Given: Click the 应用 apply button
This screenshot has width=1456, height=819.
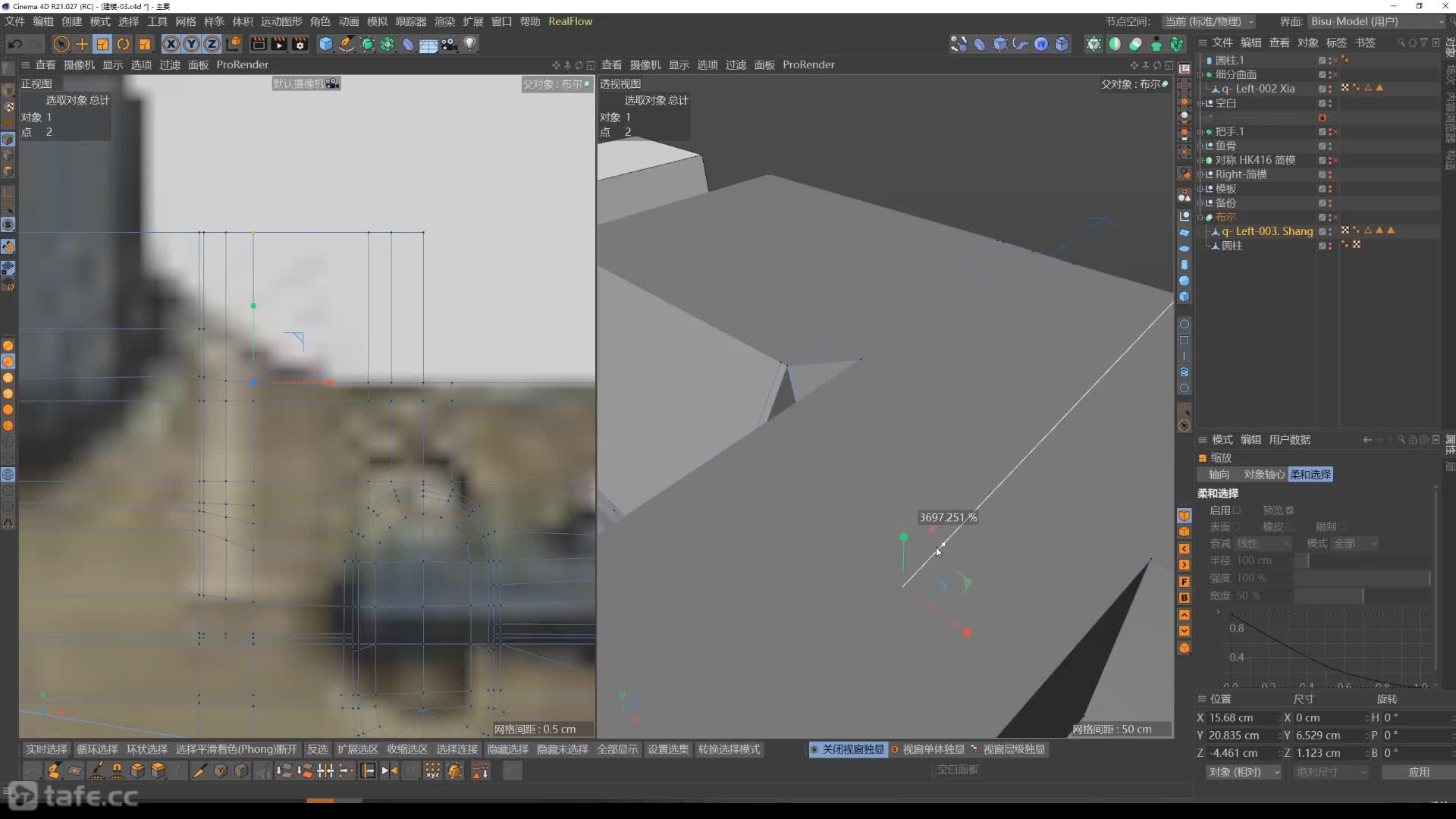Looking at the screenshot, I should [1419, 772].
